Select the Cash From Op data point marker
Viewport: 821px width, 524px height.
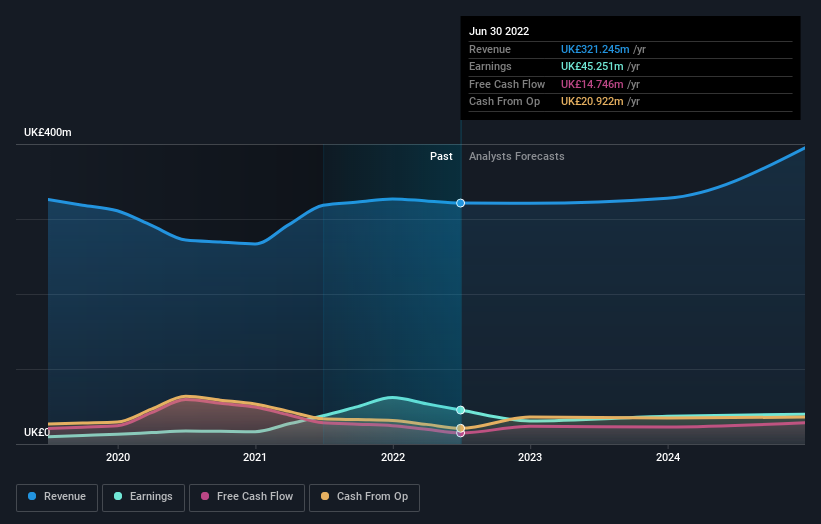460,428
